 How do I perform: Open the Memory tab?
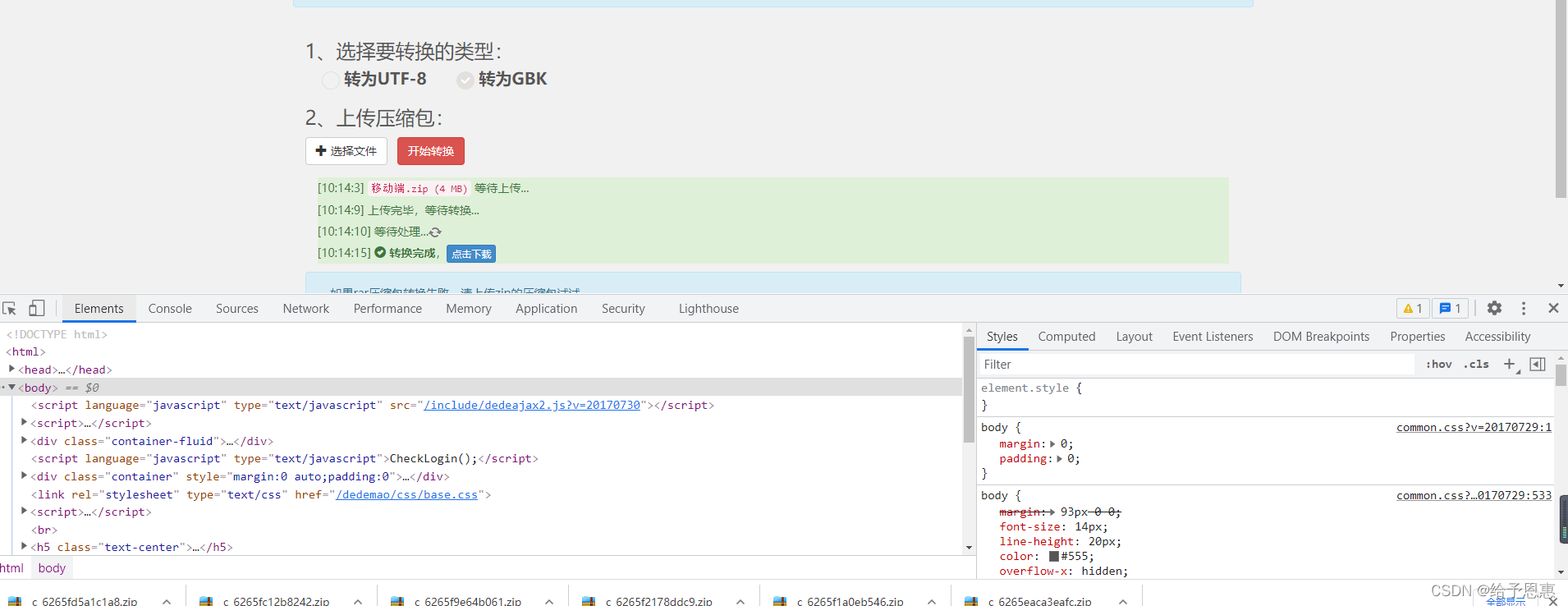469,309
